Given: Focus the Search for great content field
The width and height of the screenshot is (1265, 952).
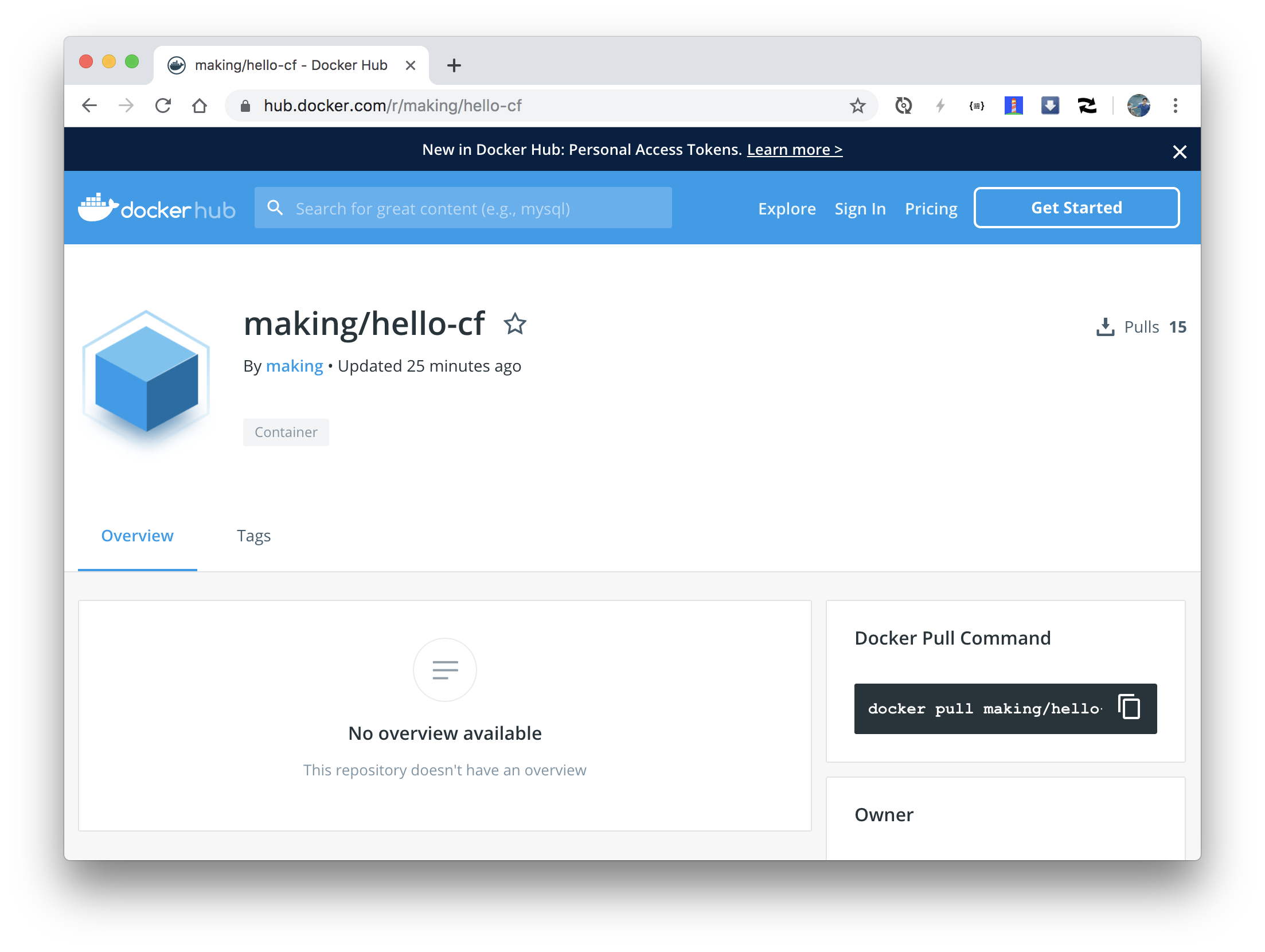Looking at the screenshot, I should click(x=463, y=208).
